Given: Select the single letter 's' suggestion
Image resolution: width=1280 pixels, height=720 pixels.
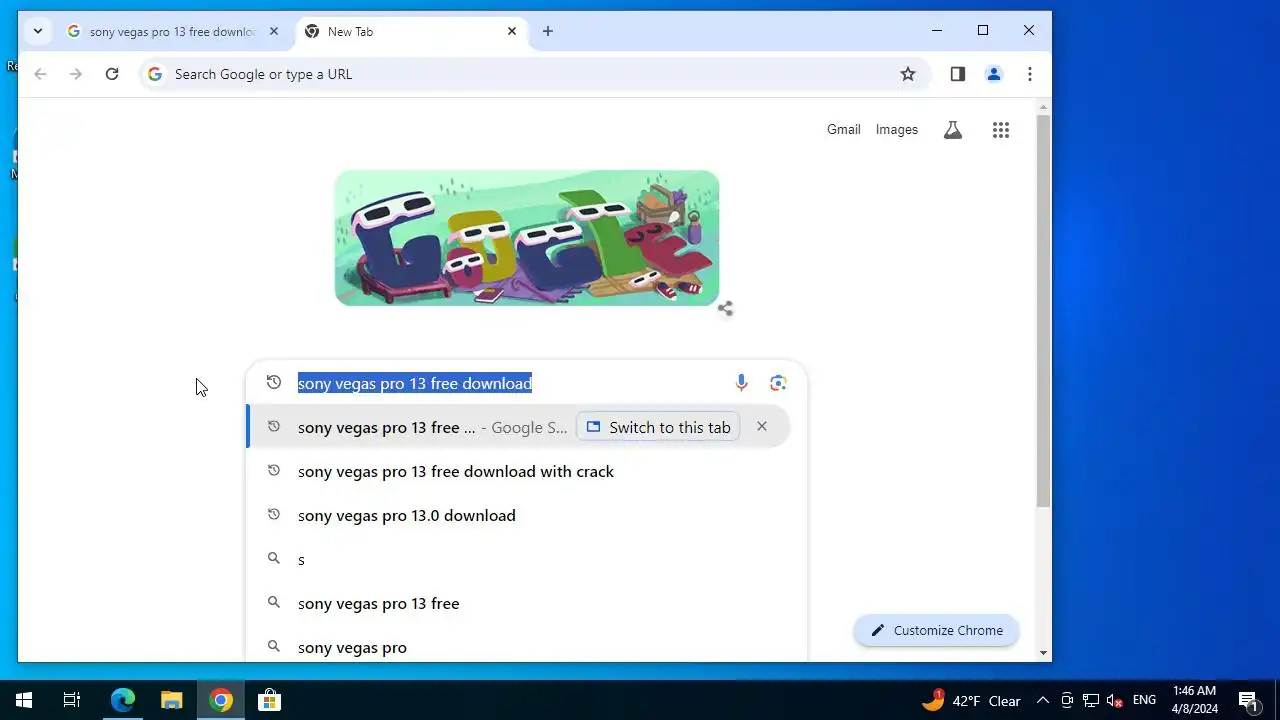Looking at the screenshot, I should (518, 559).
